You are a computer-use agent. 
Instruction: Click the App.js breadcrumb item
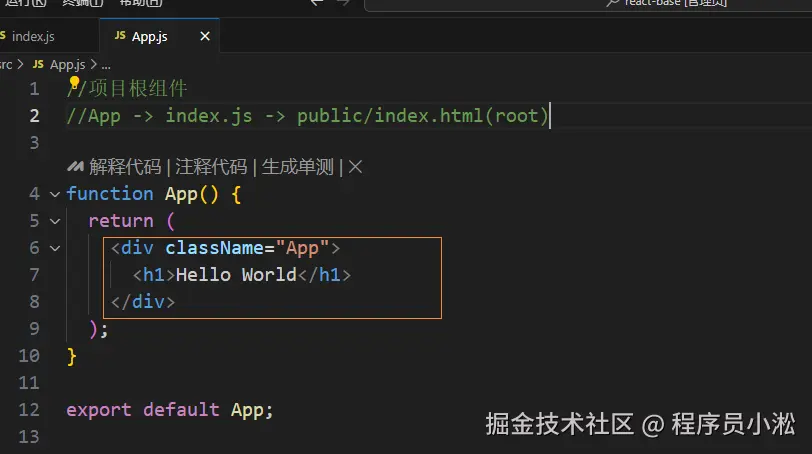(x=67, y=65)
